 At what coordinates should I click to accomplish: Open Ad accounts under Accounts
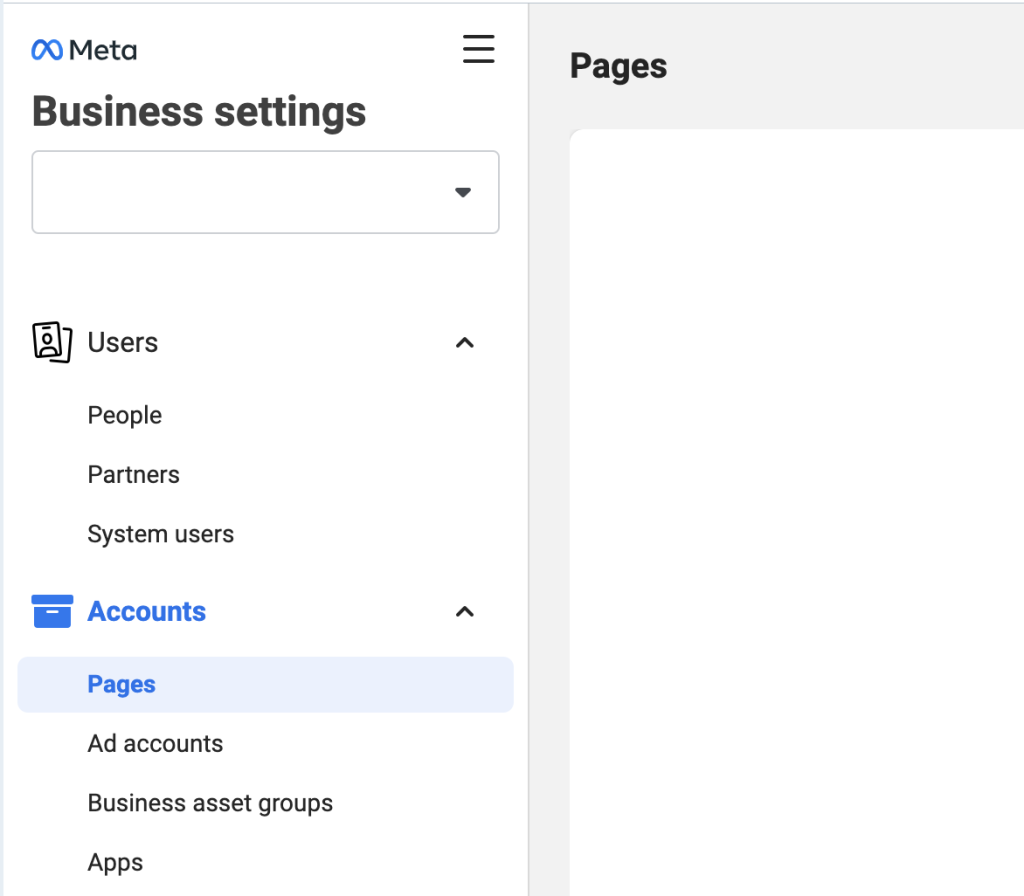click(155, 744)
